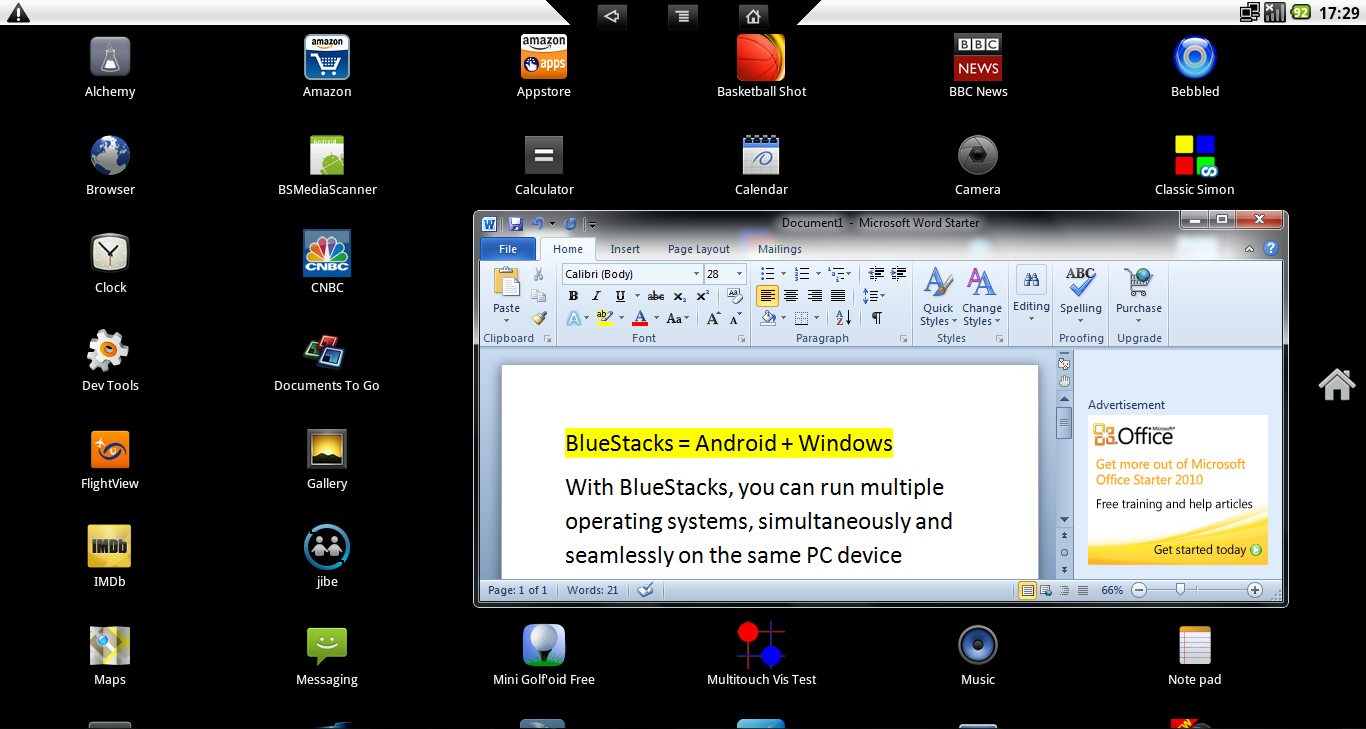
Task: Click the Save floppy disk icon
Action: click(x=516, y=224)
